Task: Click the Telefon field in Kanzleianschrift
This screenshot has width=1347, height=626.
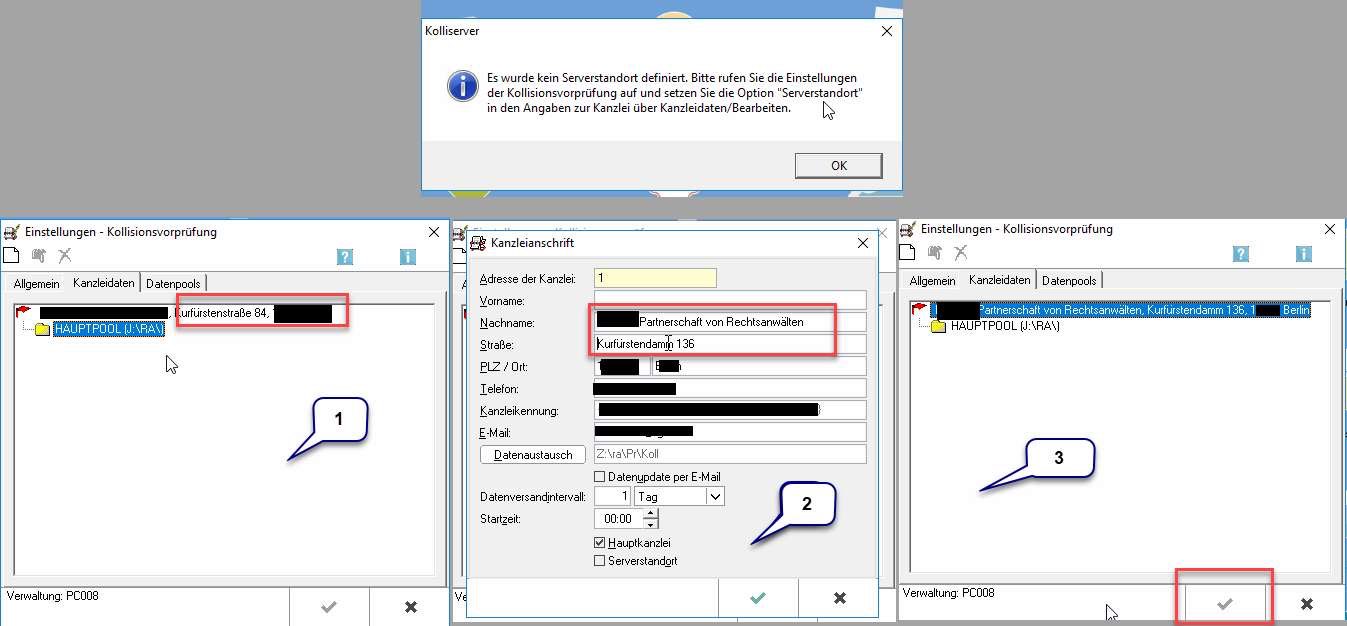Action: coord(730,389)
